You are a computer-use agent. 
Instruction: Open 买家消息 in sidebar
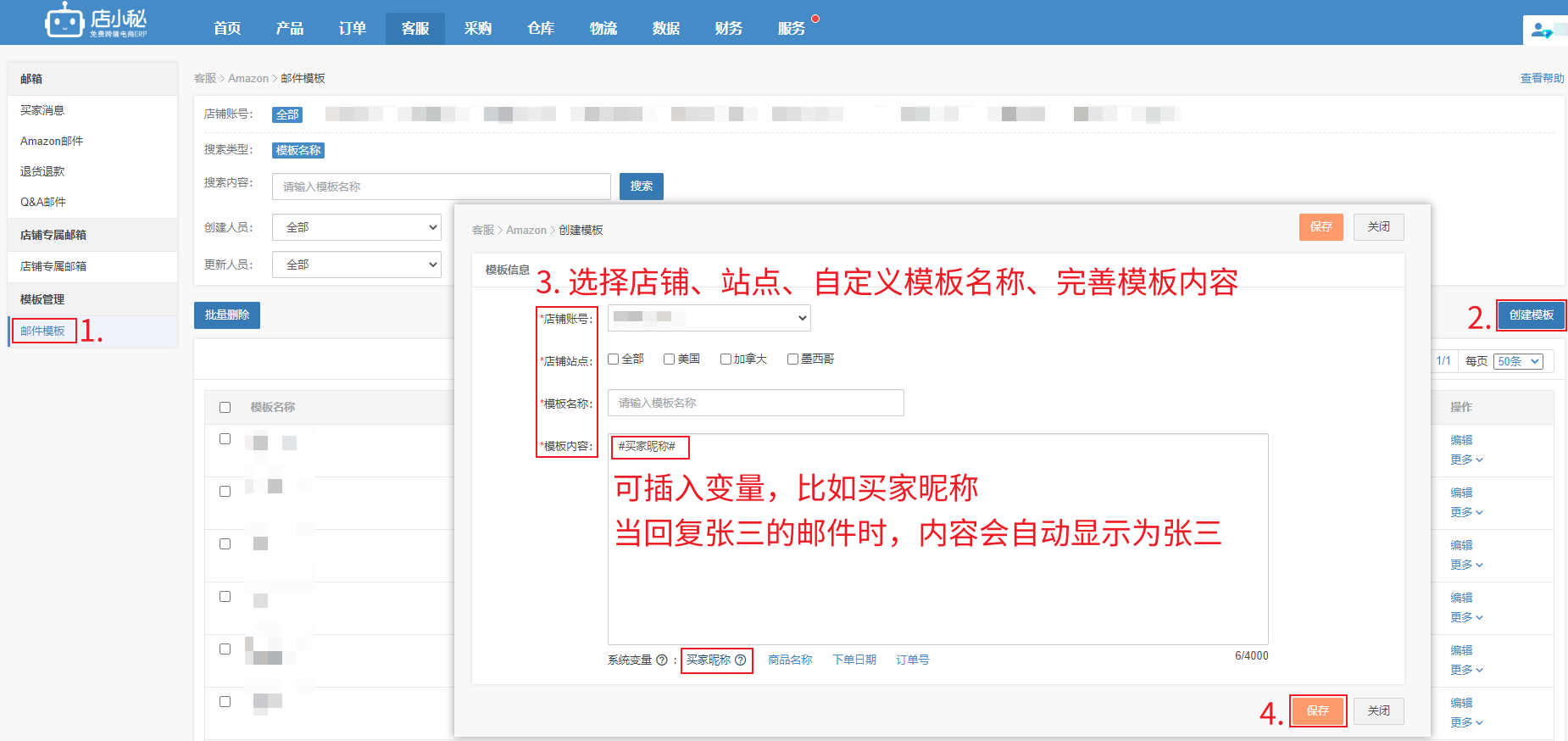42,110
